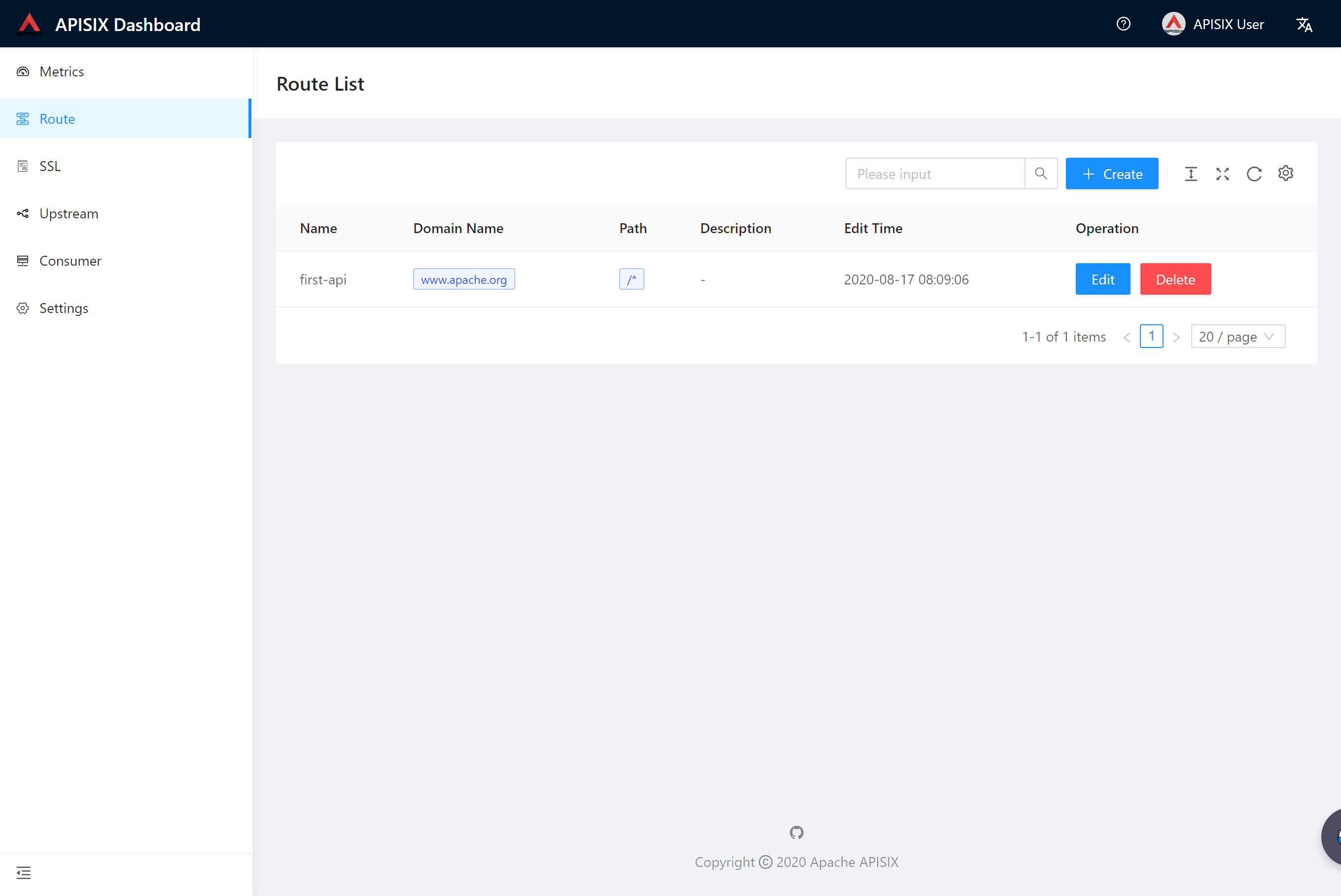The width and height of the screenshot is (1341, 896).
Task: Collapse the sidebar menu
Action: point(24,872)
